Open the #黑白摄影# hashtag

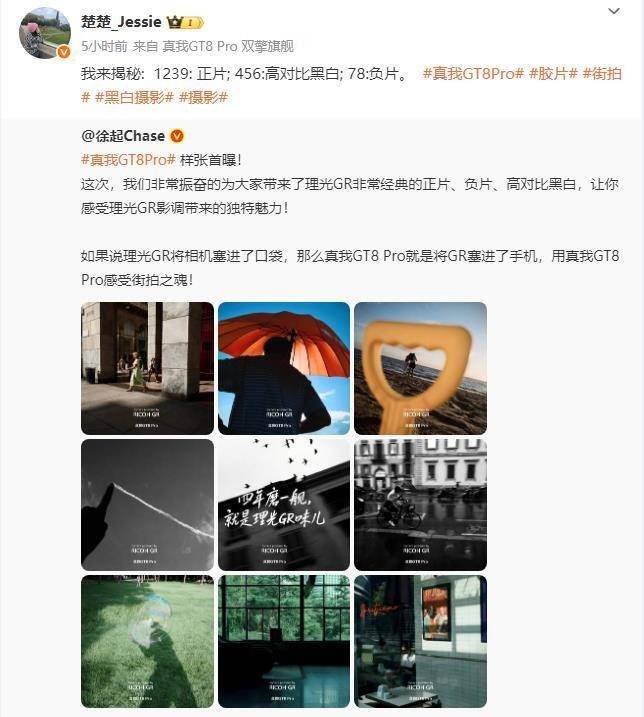pos(134,97)
